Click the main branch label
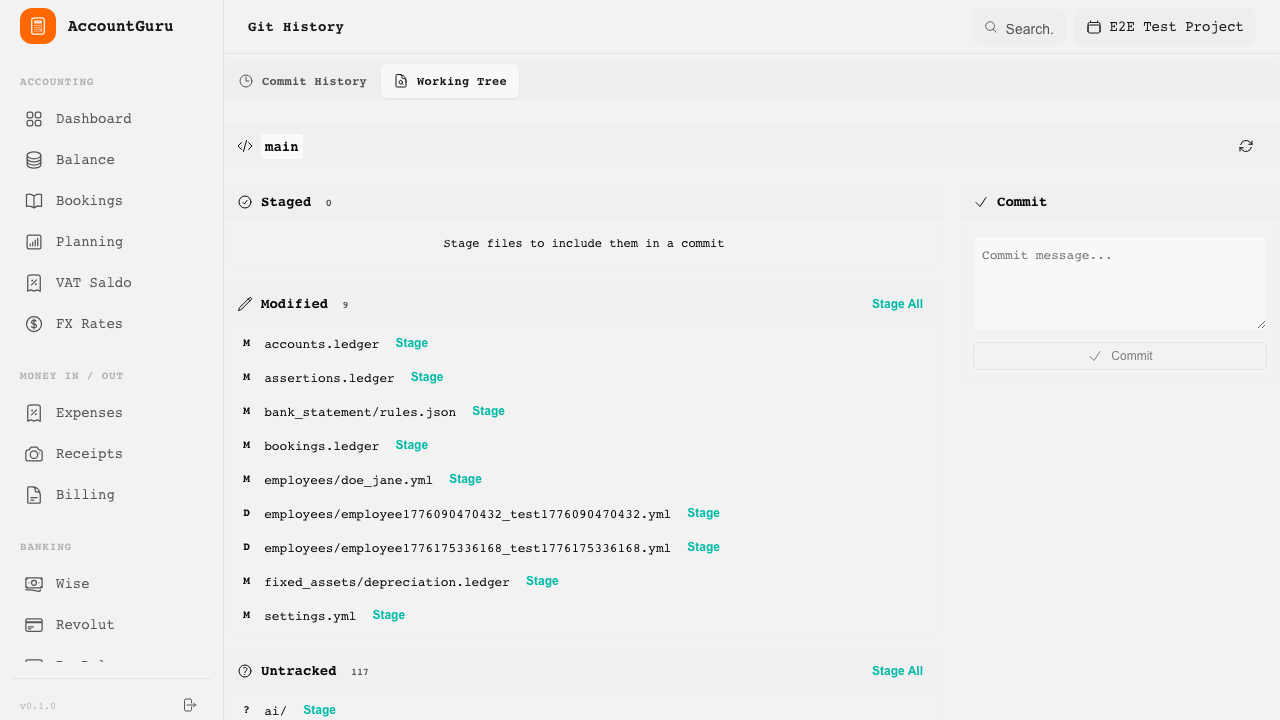Screen dimensions: 1280x720 pyautogui.click(x=281, y=147)
